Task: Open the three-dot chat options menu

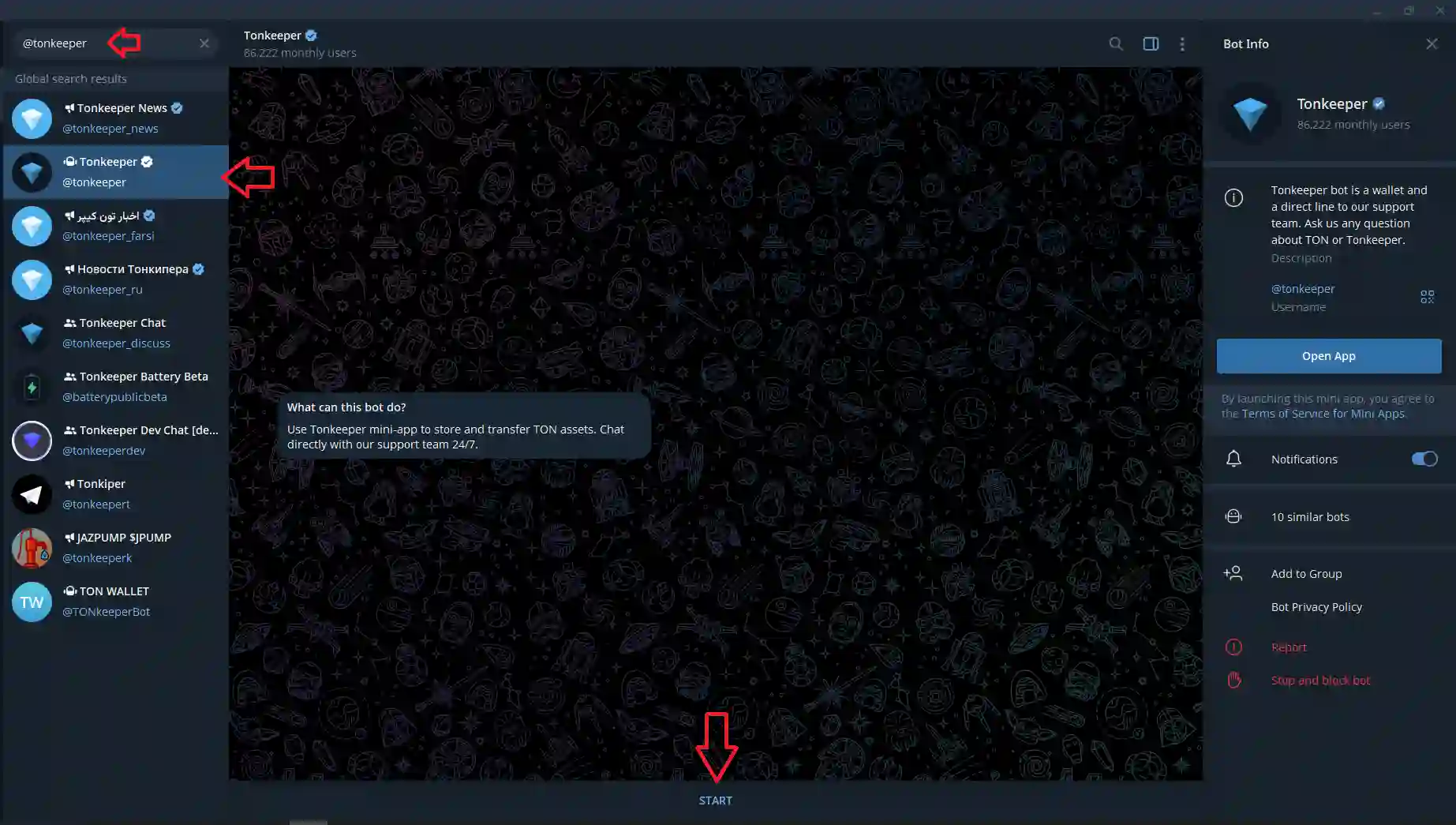Action: click(1181, 44)
